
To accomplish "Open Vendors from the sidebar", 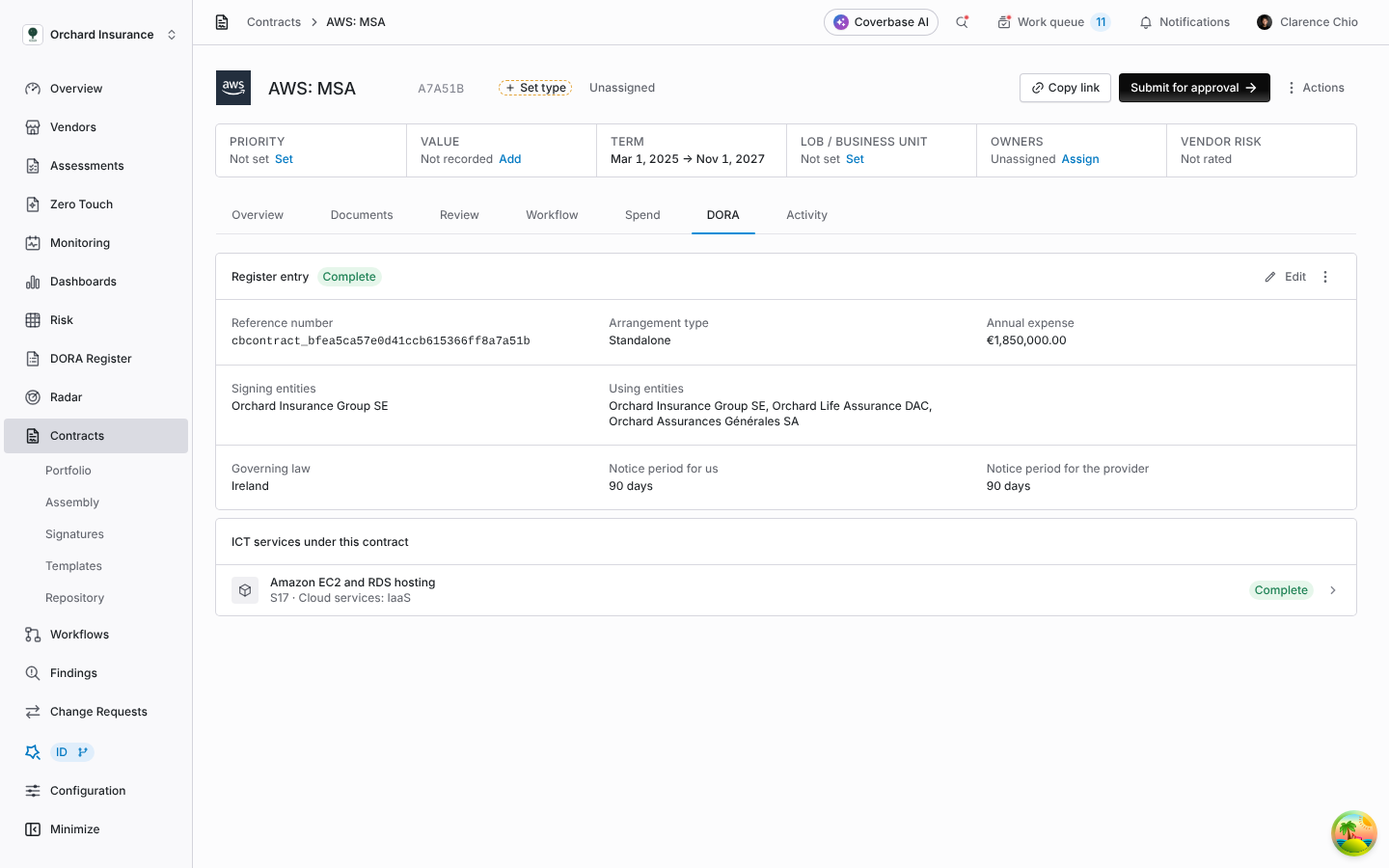I will pos(73,127).
